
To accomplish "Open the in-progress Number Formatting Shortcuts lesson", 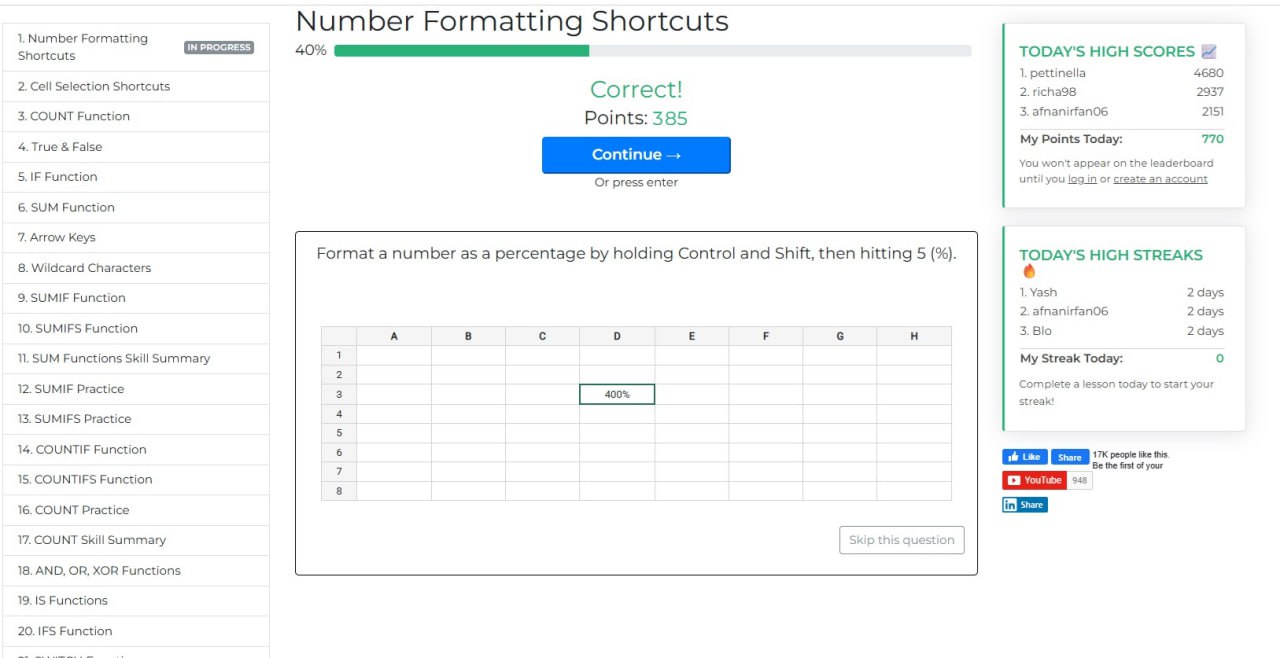I will [83, 47].
